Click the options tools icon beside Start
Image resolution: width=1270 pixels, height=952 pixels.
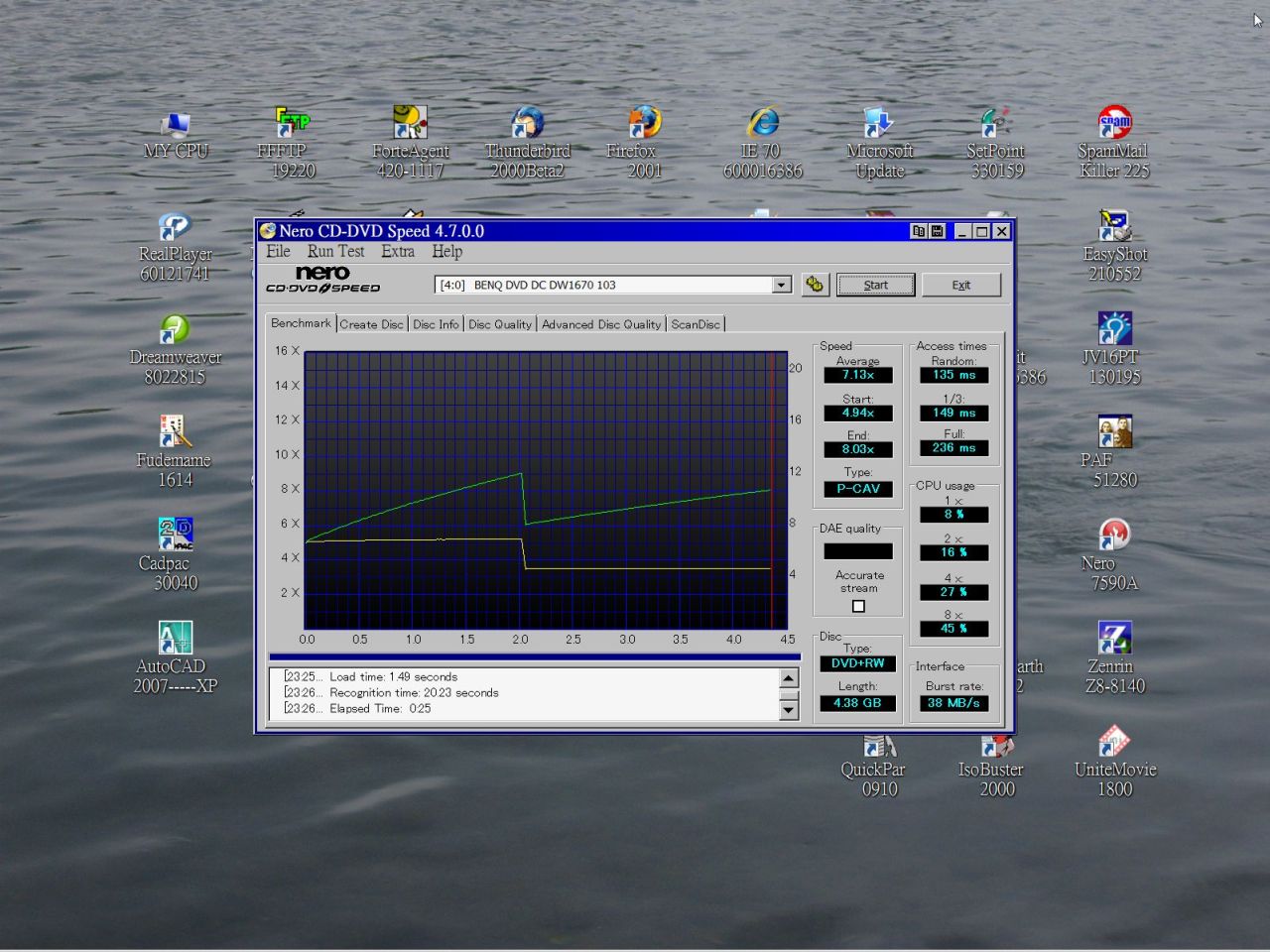815,285
